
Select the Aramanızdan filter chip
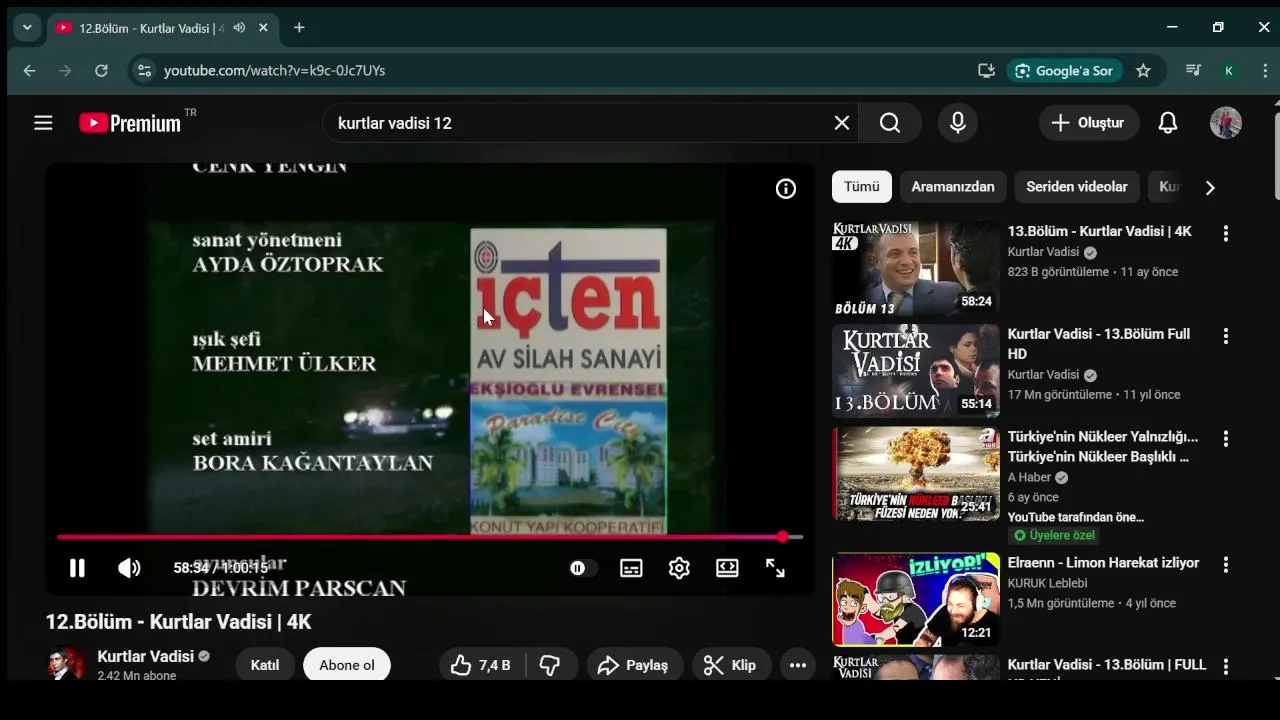[x=953, y=187]
